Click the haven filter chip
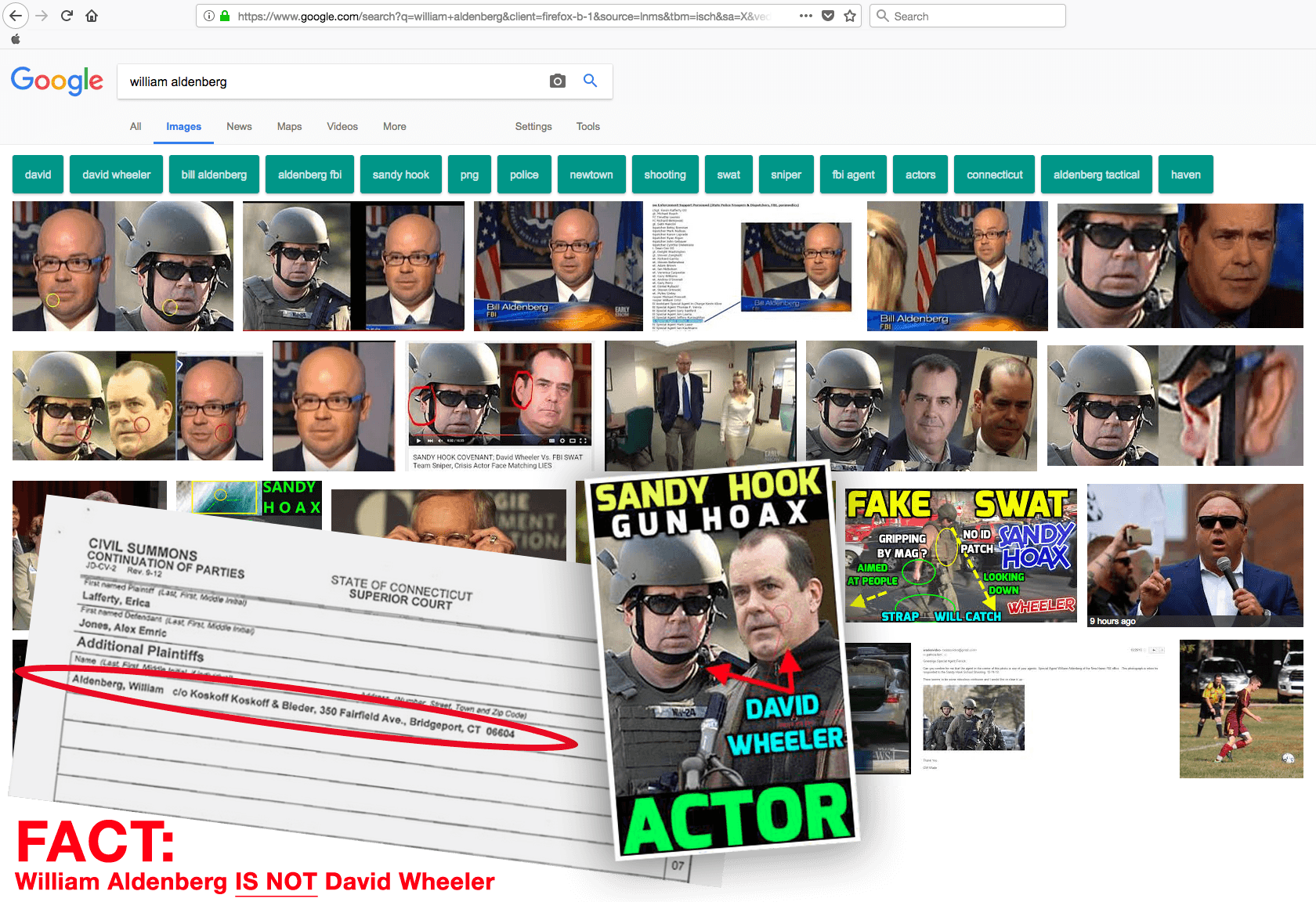The image size is (1316, 902). coord(1186,175)
